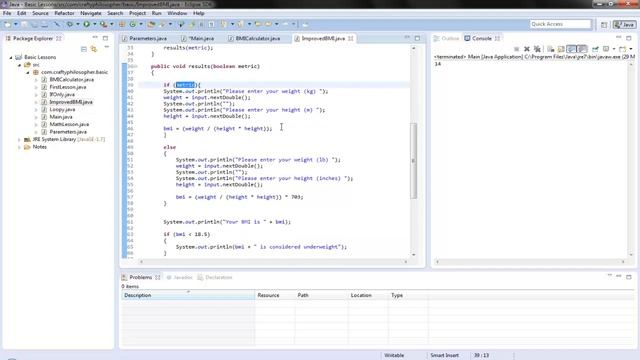Close the ImprovedBMI.java editor tab
The image size is (640, 360).
[351, 38]
